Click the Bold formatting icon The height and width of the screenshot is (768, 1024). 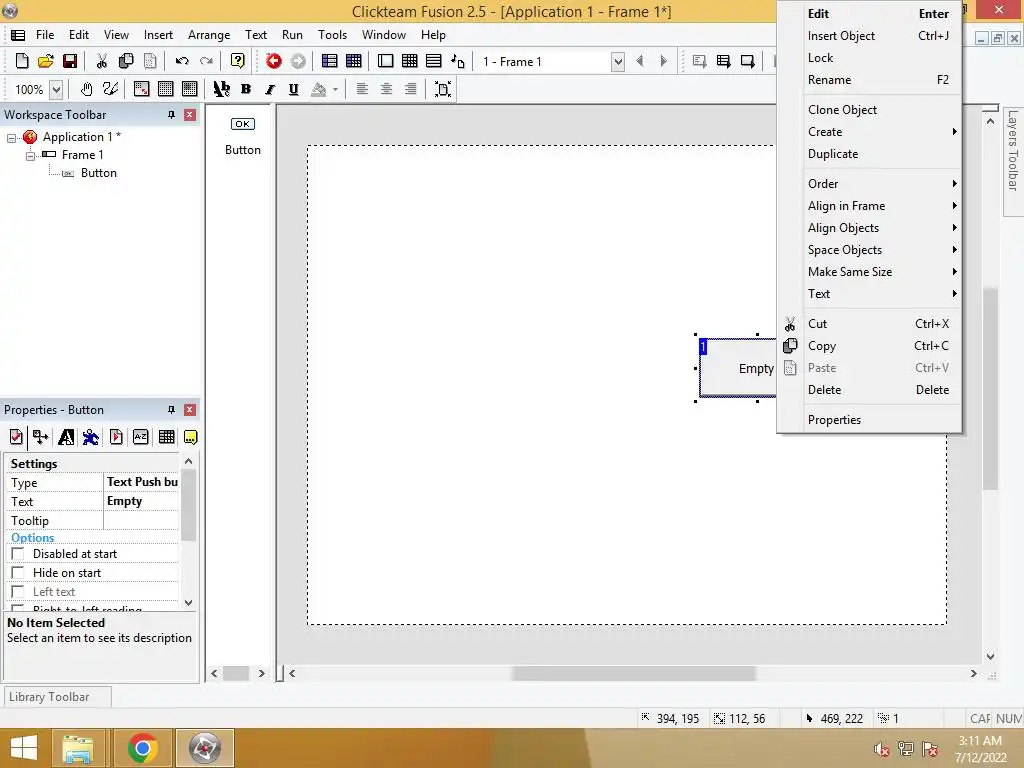(x=246, y=89)
